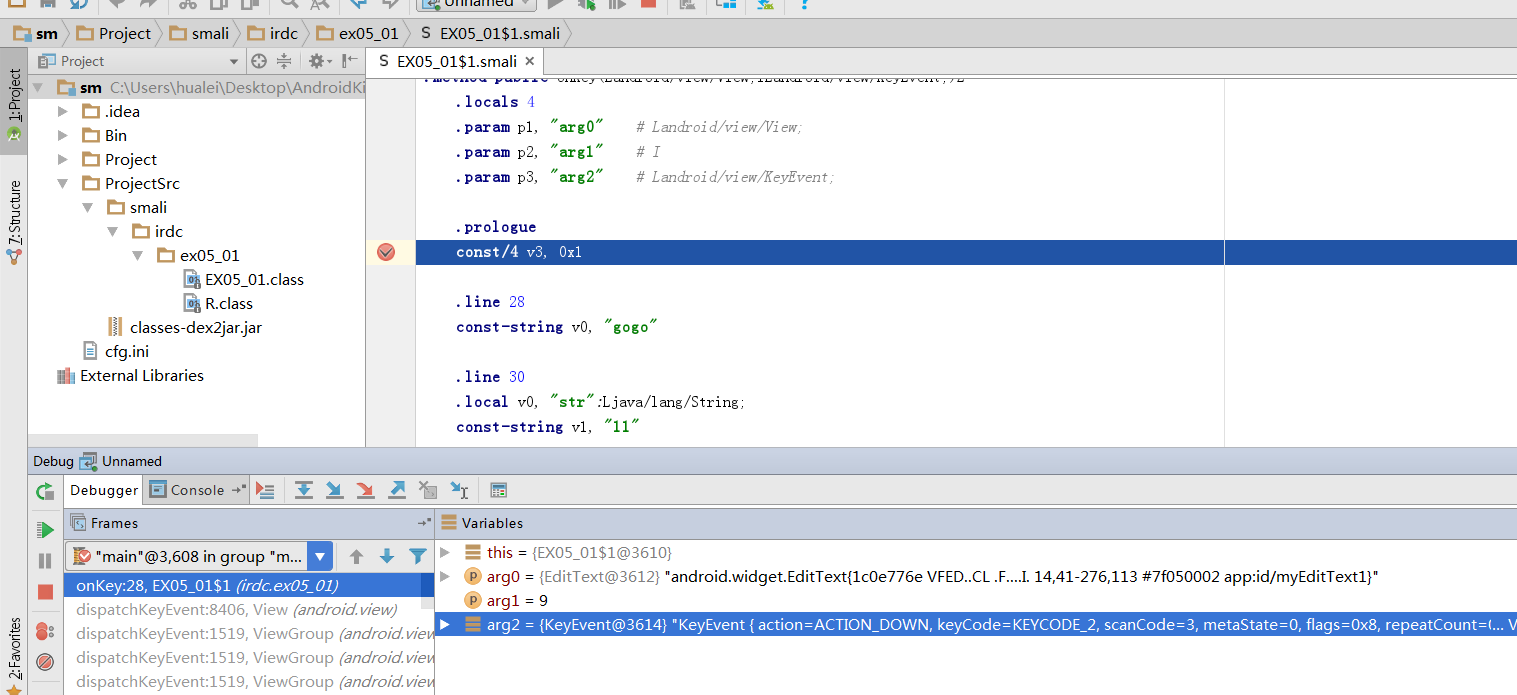The width and height of the screenshot is (1517, 695).
Task: Force step into with the red arrow
Action: [x=366, y=490]
